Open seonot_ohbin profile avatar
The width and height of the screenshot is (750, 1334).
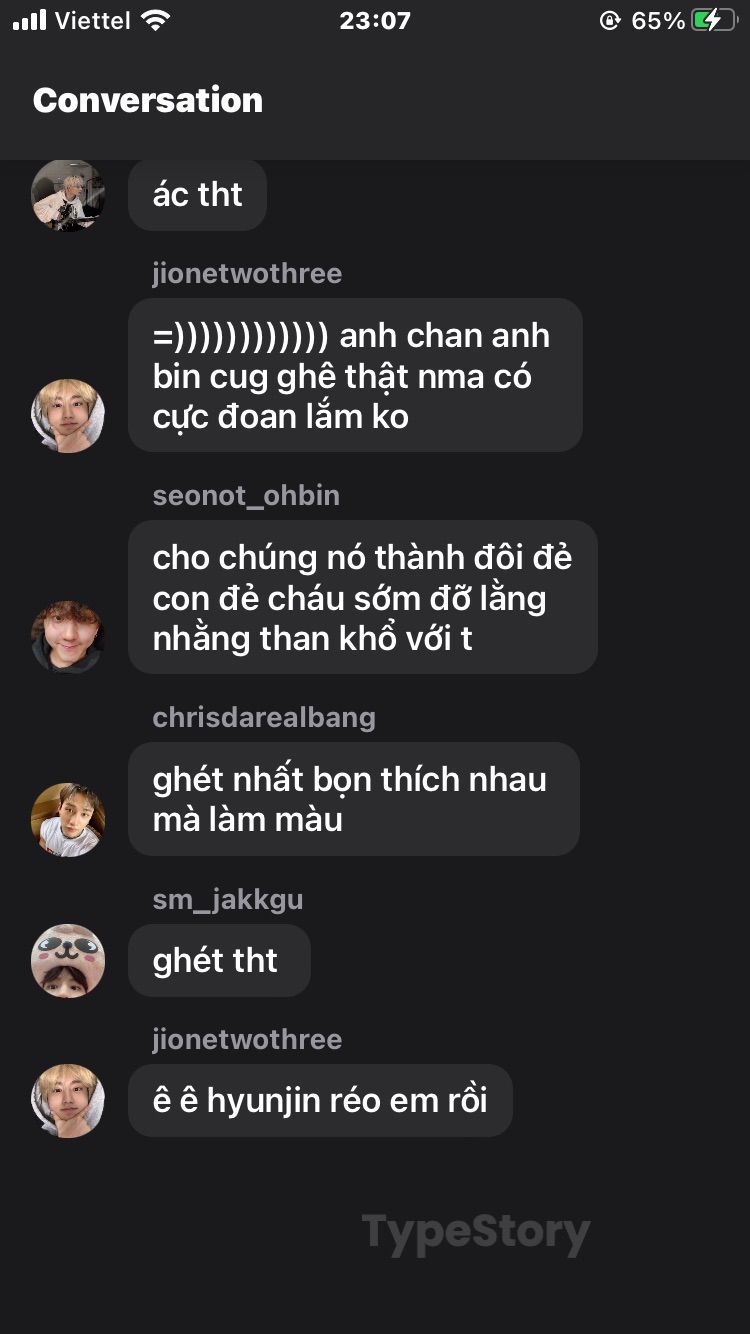68,637
